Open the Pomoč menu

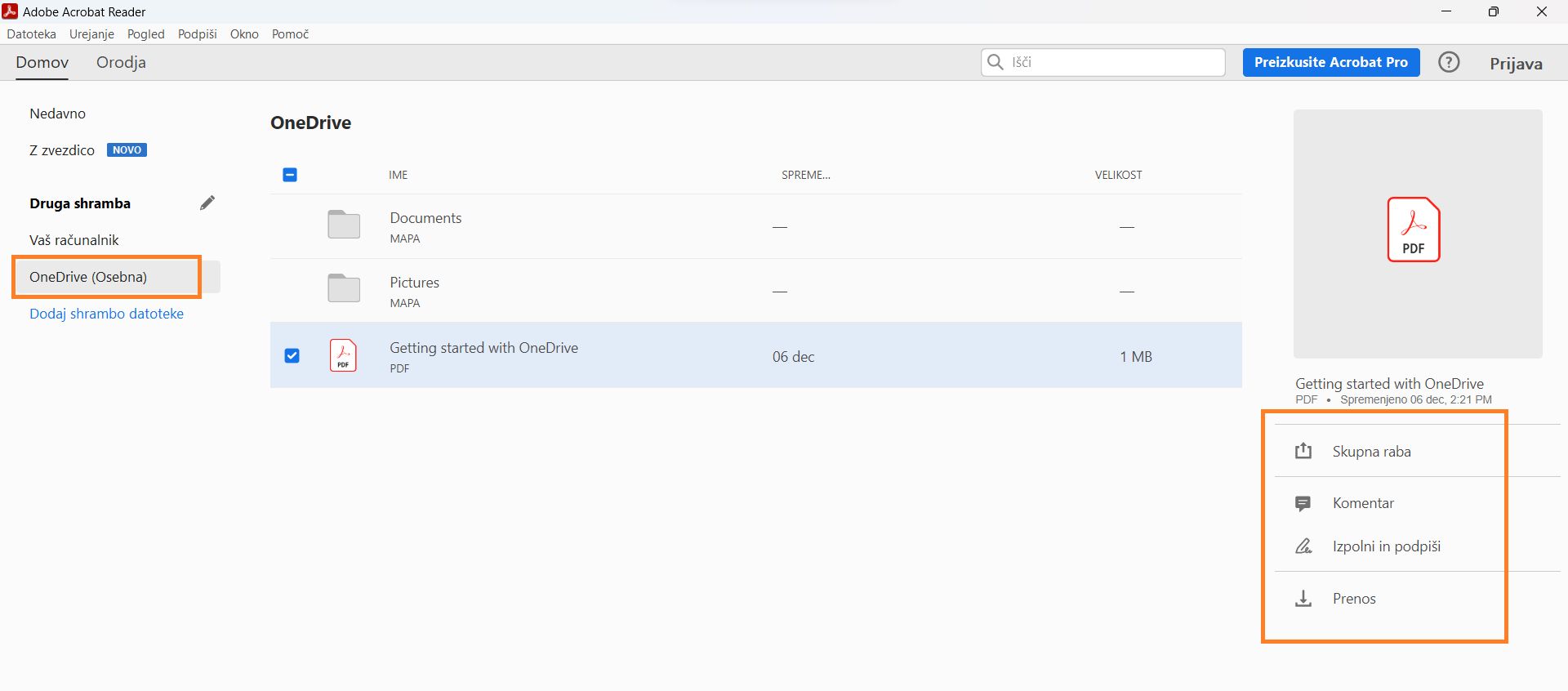pos(290,34)
